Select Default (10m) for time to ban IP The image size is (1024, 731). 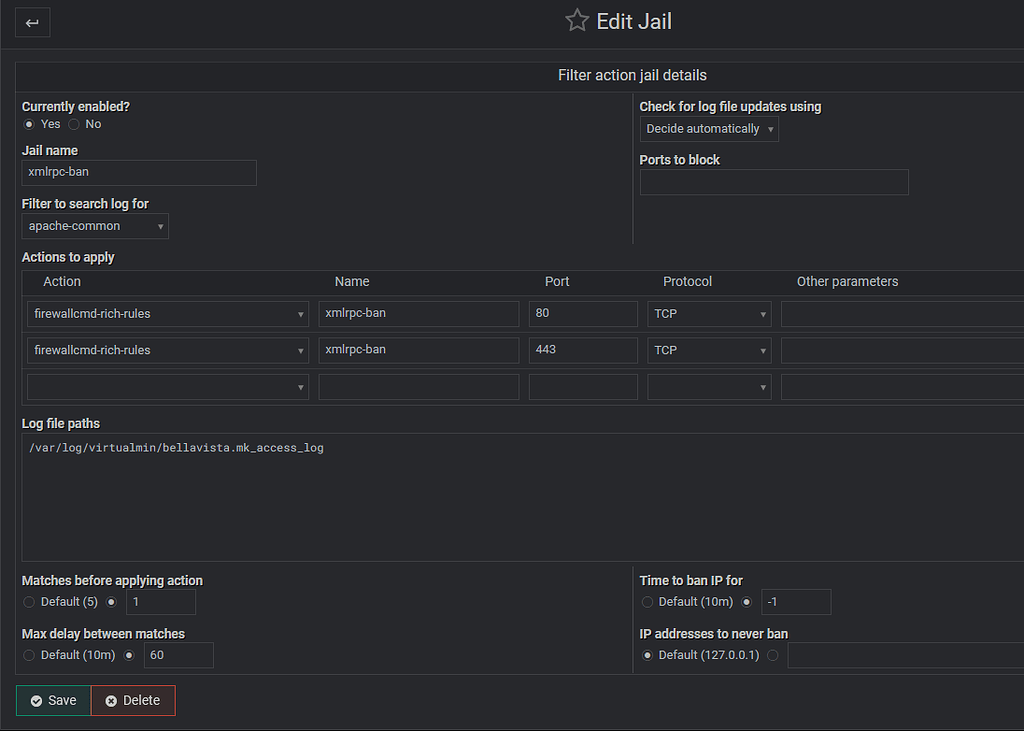647,602
